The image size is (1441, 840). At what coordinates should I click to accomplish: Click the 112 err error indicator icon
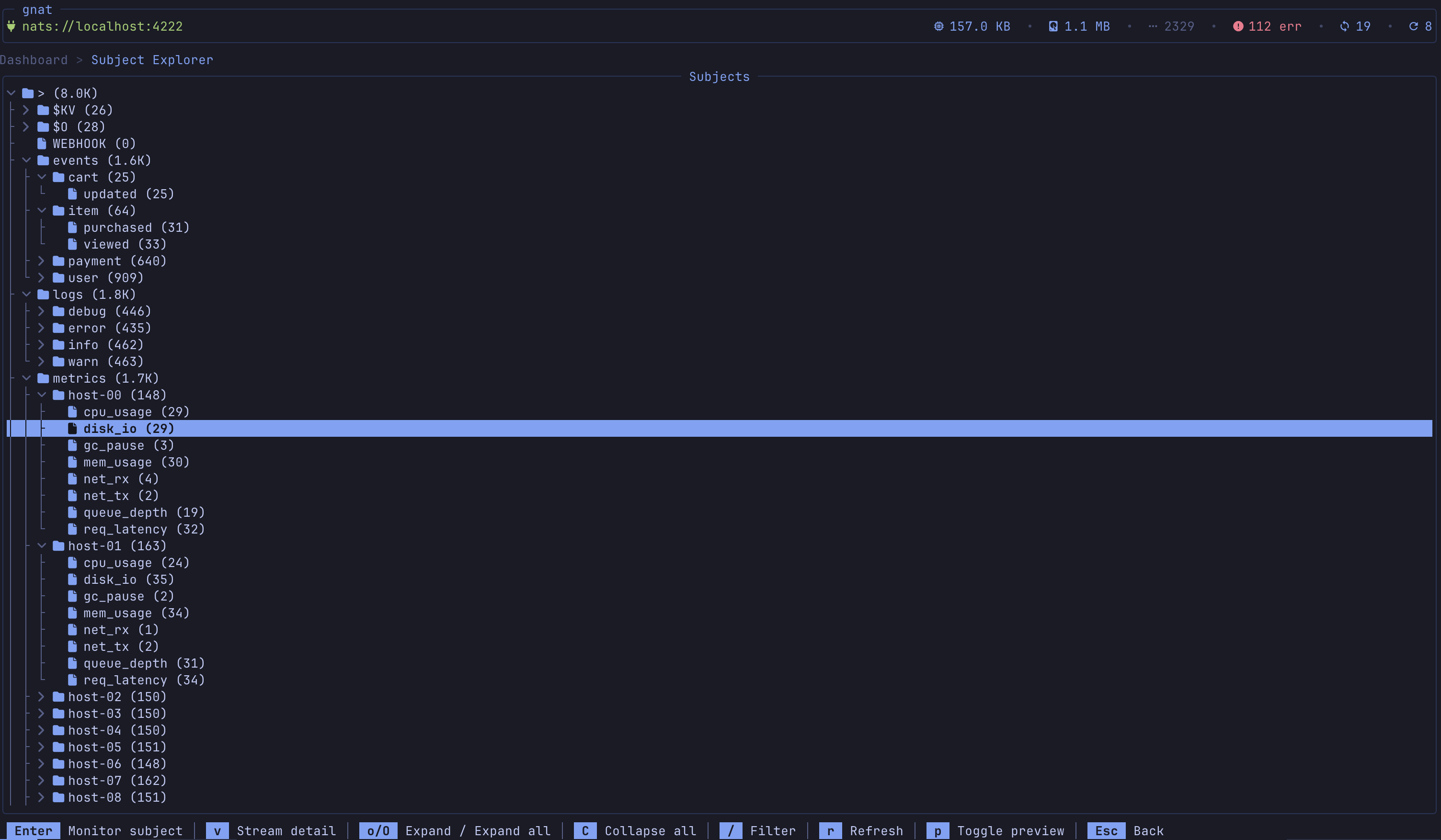tap(1238, 26)
